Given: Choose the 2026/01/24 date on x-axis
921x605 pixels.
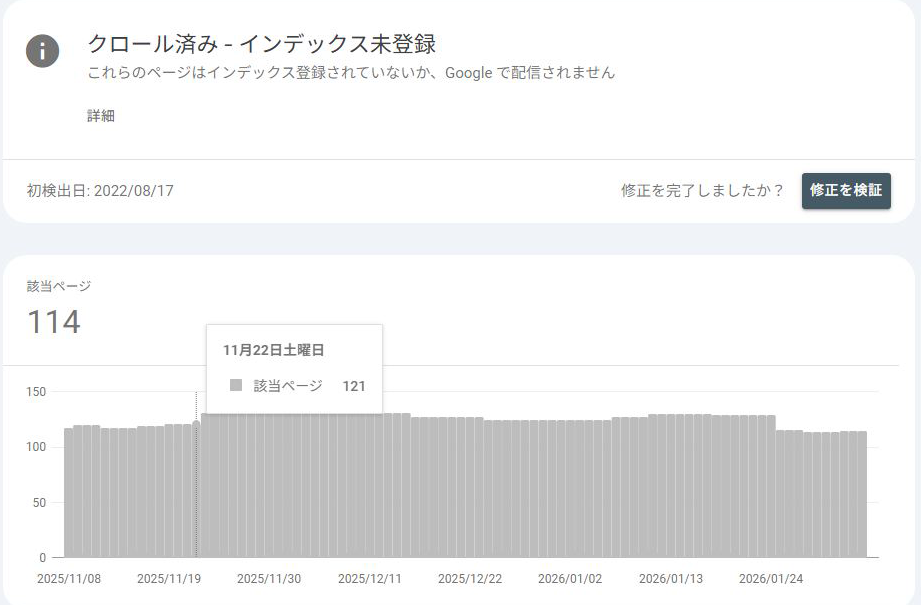Looking at the screenshot, I should click(x=769, y=579).
